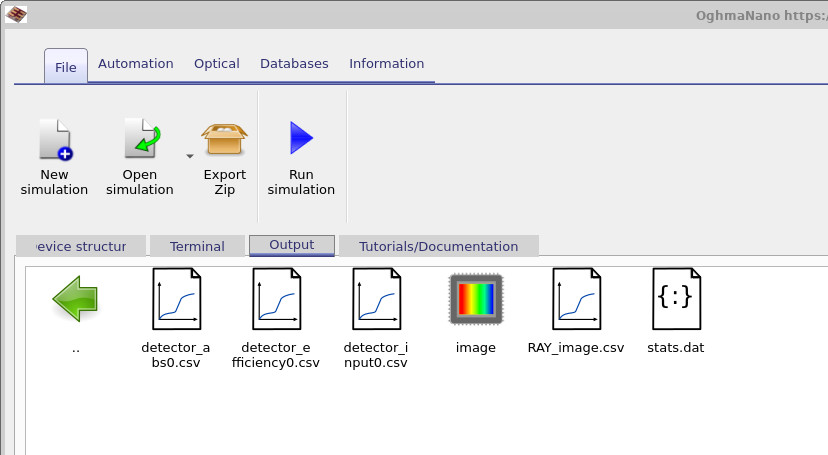Open the rainbow image icon
828x455 pixels.
click(x=476, y=299)
